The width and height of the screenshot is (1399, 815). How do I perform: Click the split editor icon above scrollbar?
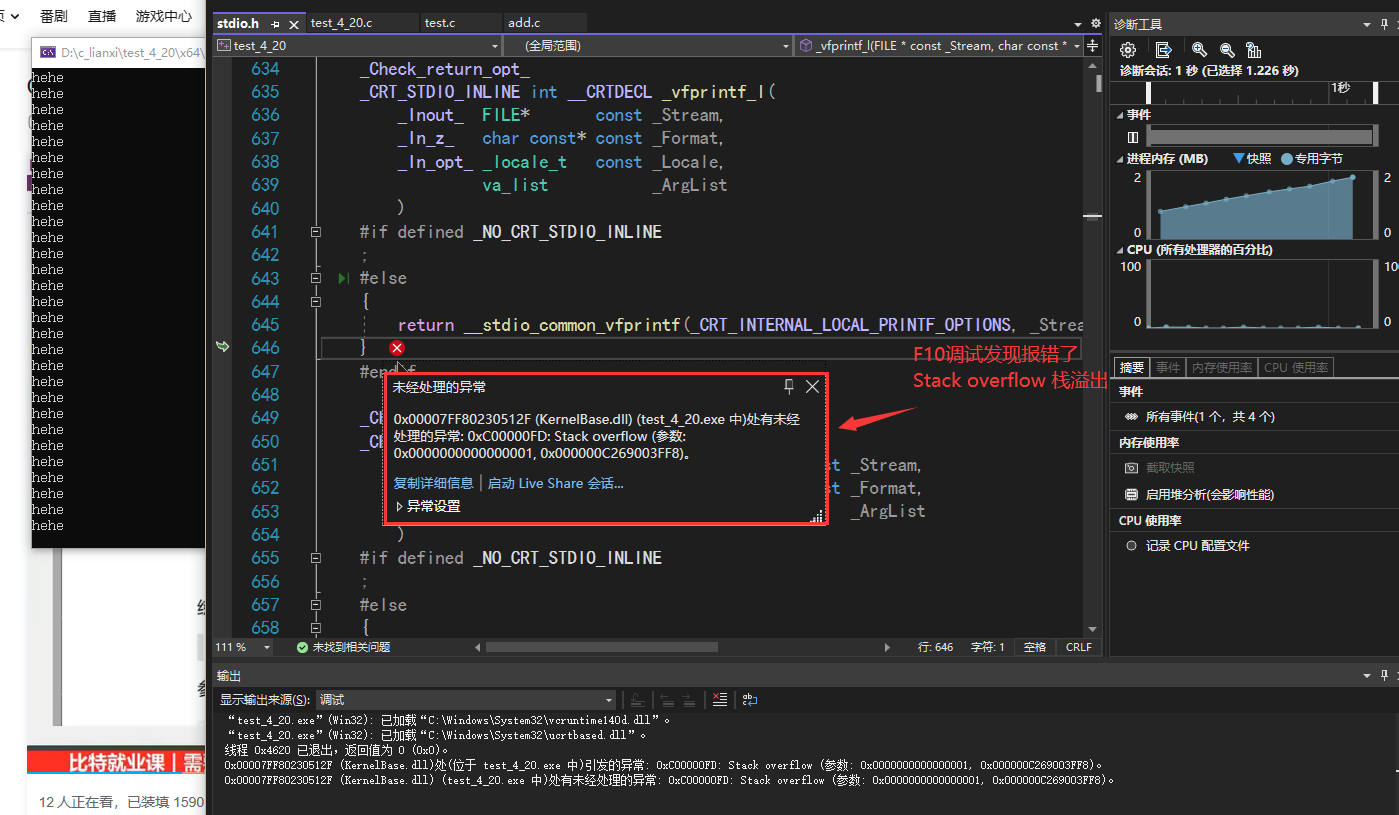(x=1092, y=46)
